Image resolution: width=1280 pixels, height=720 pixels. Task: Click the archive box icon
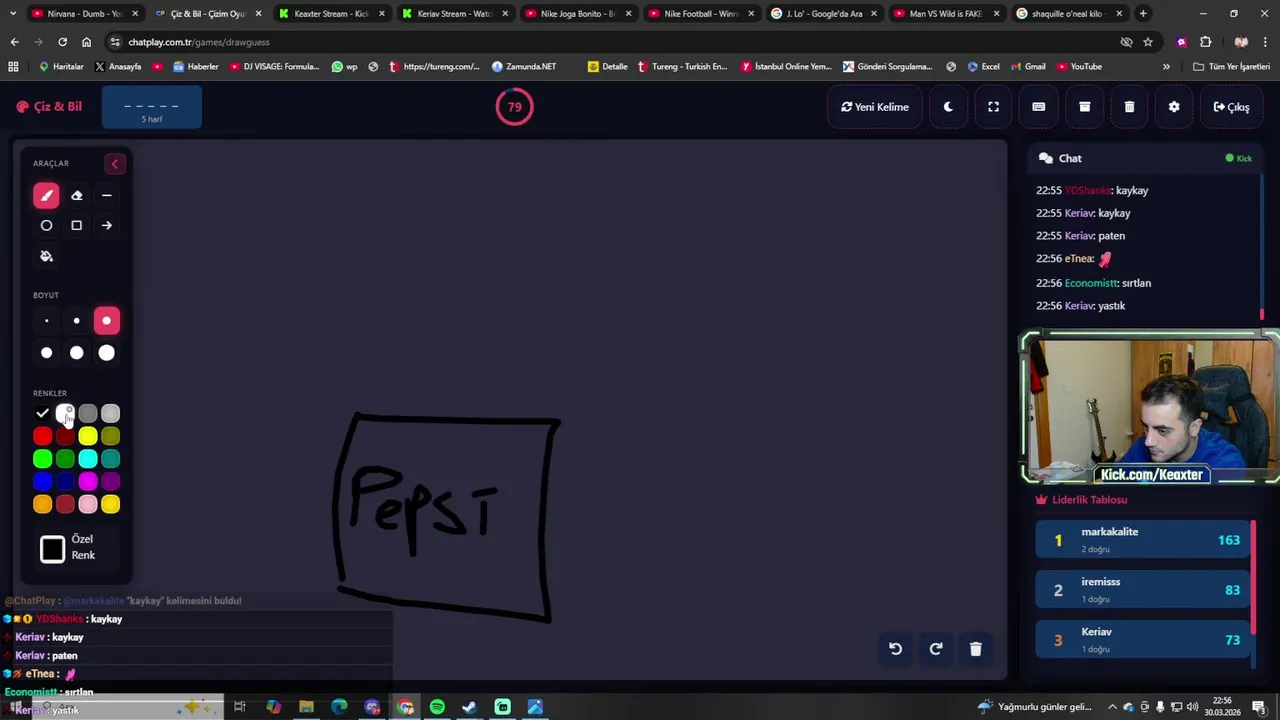click(1084, 107)
